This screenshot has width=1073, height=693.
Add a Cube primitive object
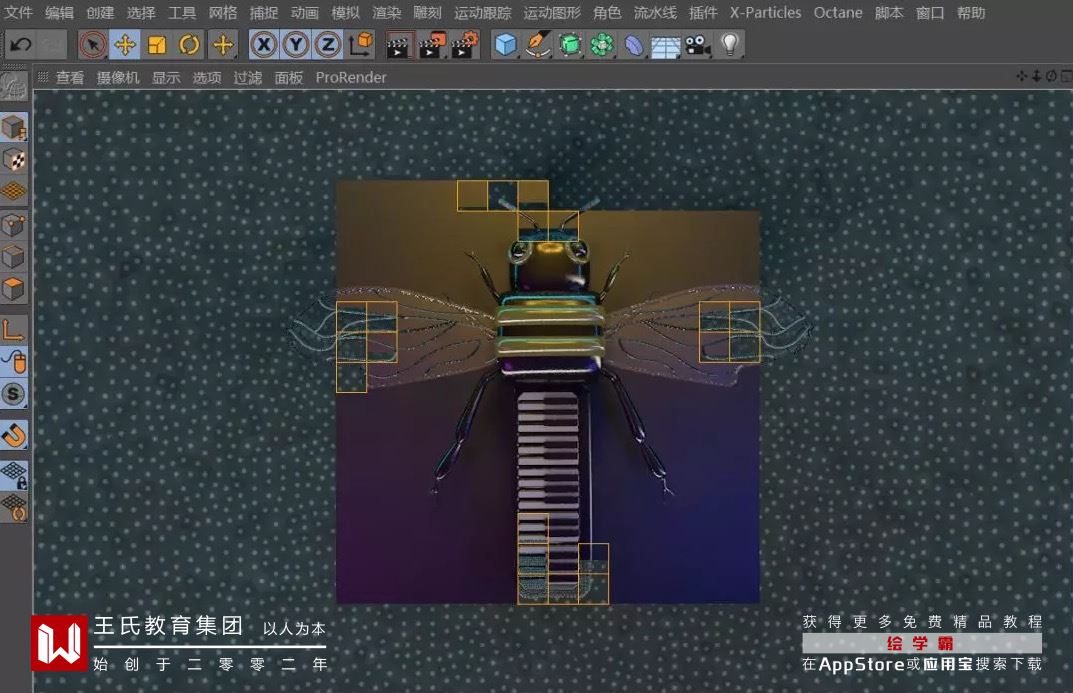coord(506,45)
